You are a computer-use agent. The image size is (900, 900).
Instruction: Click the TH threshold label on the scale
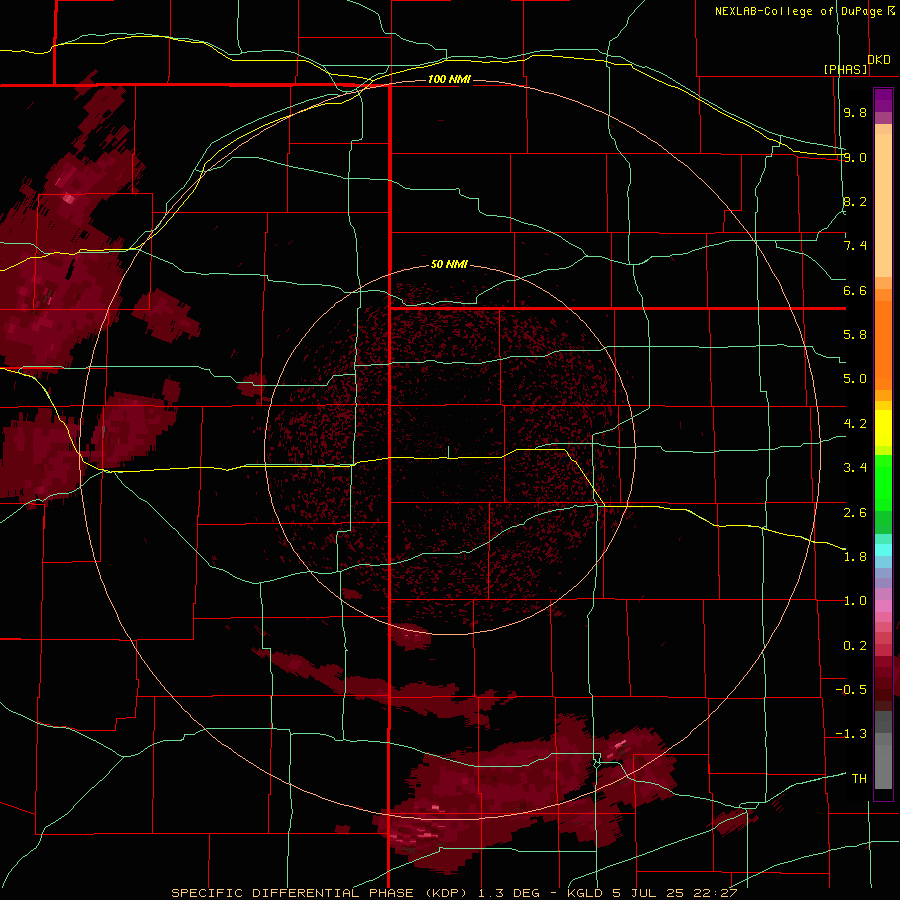coord(859,779)
